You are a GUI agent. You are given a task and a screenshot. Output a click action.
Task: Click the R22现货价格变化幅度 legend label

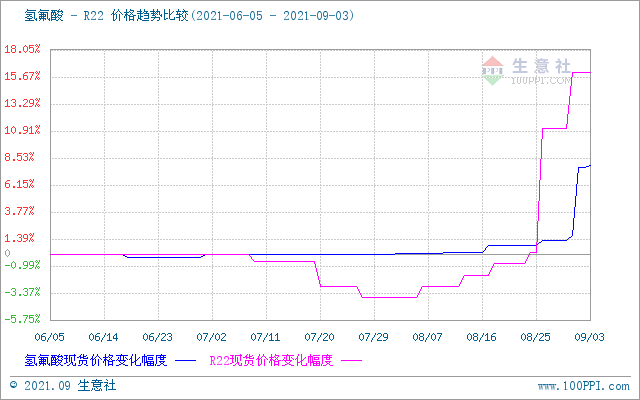(271, 360)
